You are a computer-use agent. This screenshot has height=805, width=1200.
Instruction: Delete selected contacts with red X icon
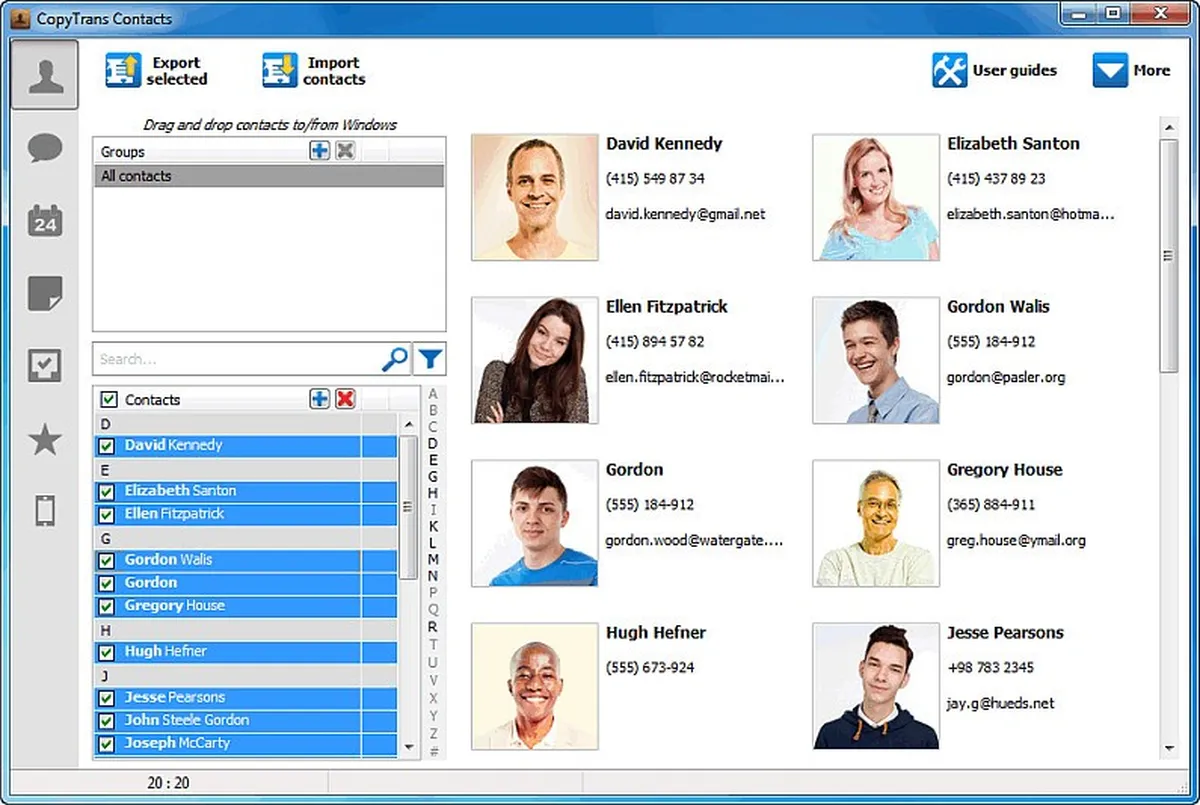click(345, 399)
